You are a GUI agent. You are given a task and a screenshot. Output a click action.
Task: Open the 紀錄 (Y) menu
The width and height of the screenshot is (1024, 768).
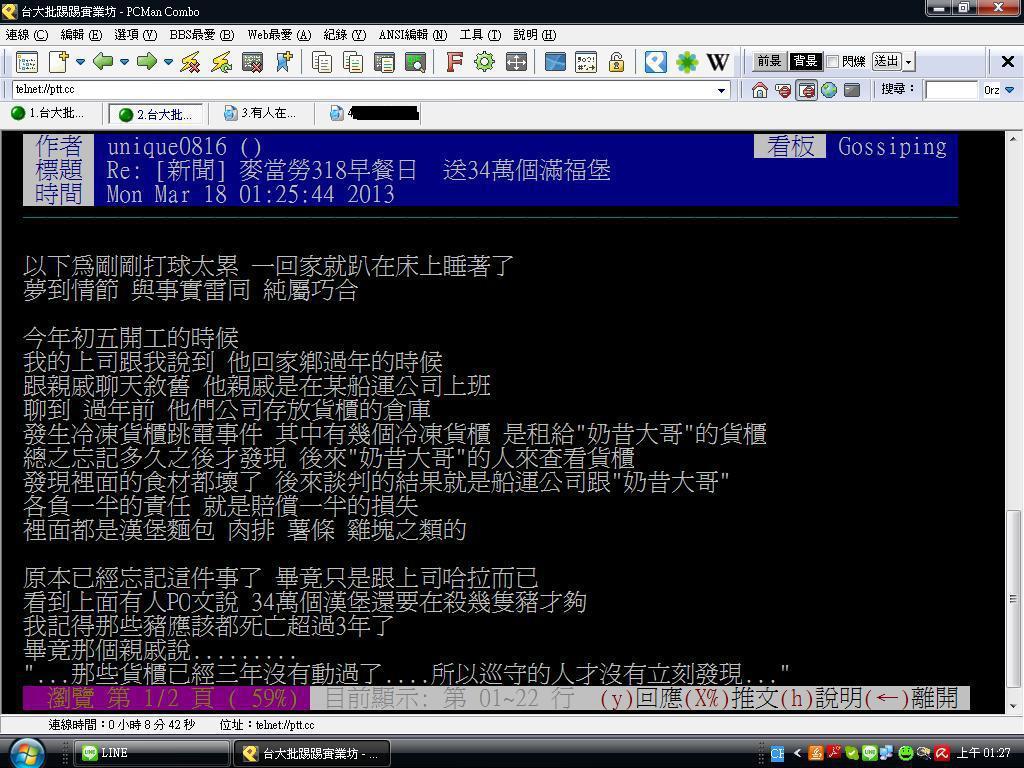click(345, 35)
